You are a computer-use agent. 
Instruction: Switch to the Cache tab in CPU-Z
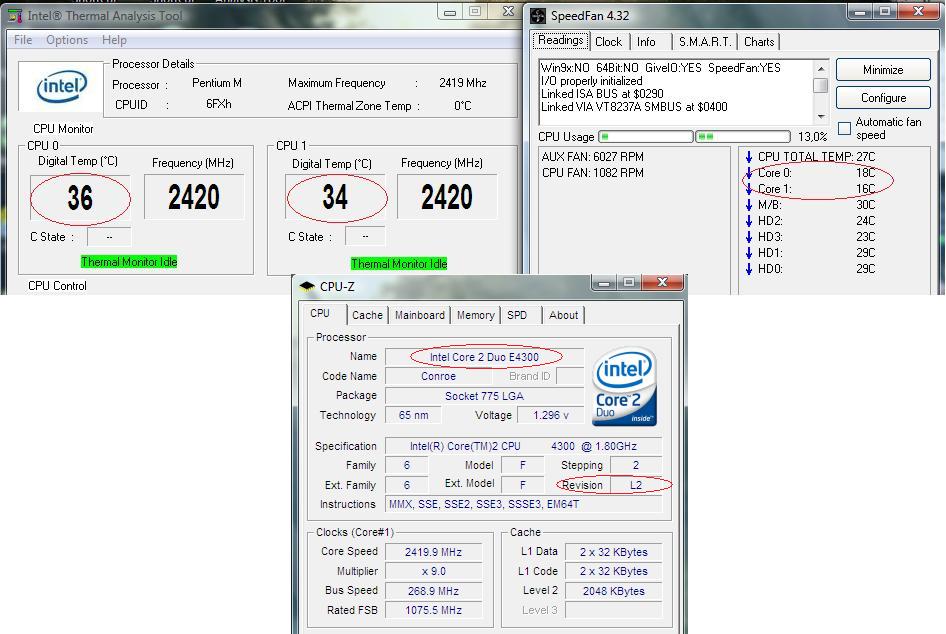point(367,315)
